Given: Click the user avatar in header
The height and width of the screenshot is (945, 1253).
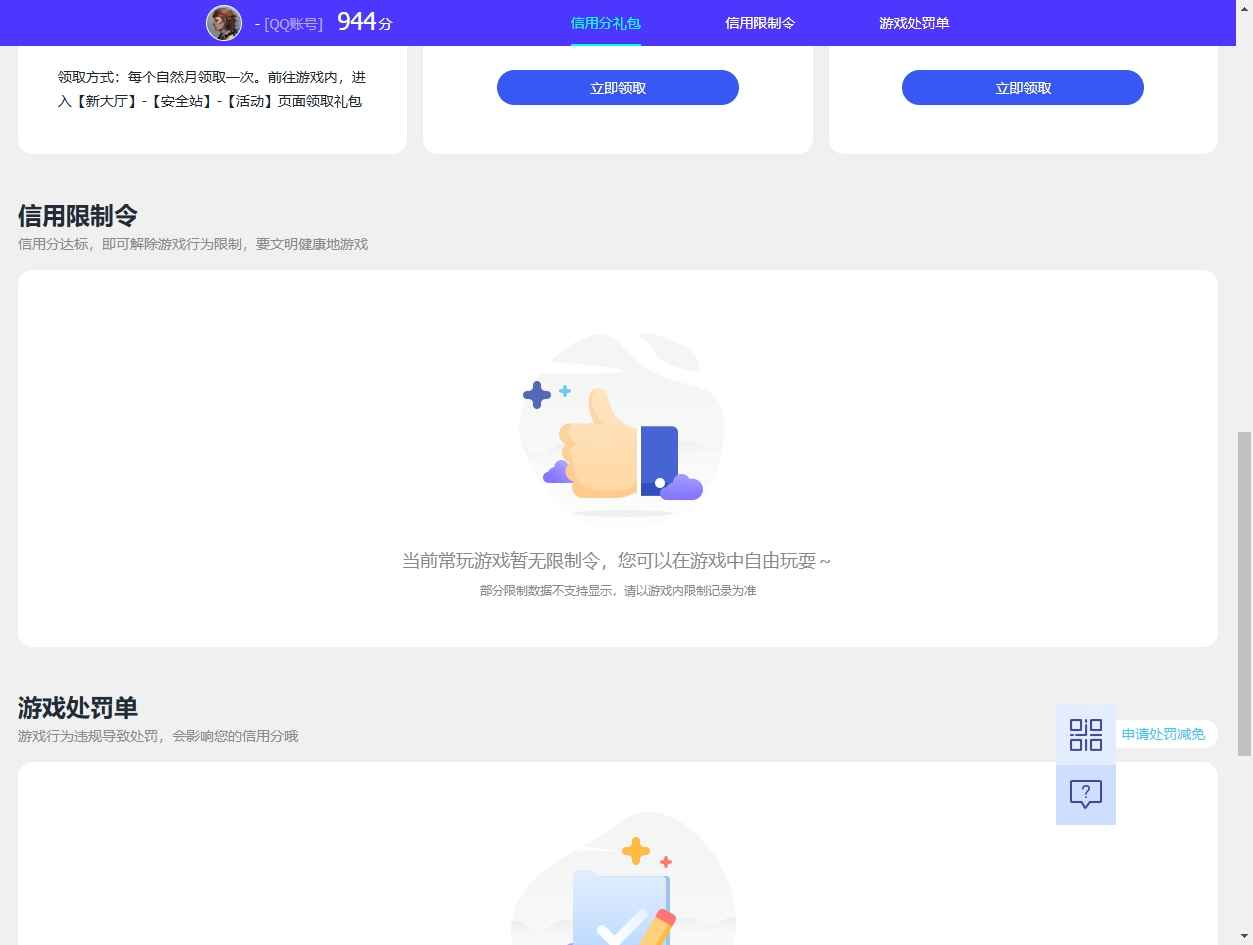Looking at the screenshot, I should (x=224, y=22).
